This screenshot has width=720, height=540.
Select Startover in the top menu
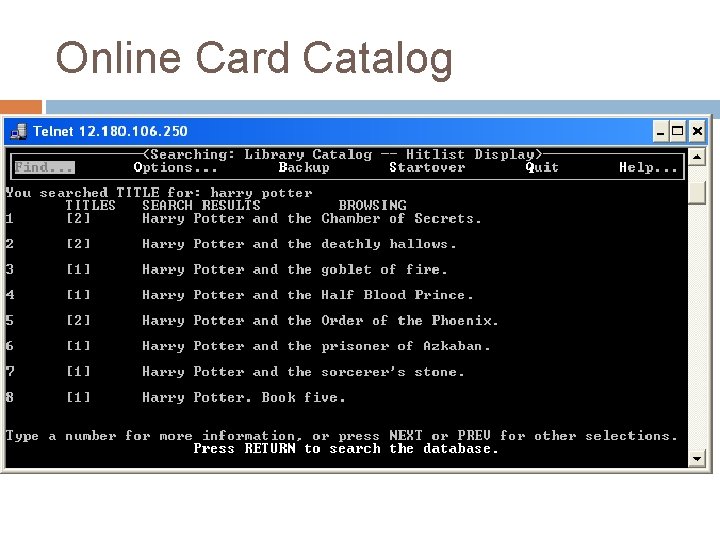[427, 168]
